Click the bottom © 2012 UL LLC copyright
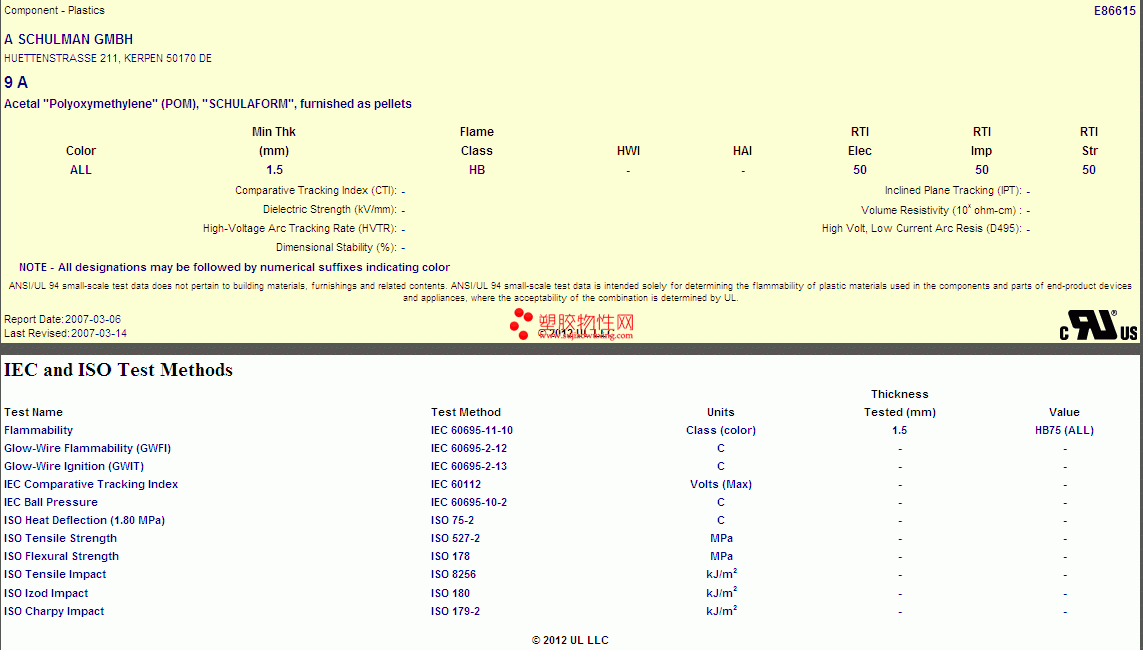The width and height of the screenshot is (1143, 650). 570,641
